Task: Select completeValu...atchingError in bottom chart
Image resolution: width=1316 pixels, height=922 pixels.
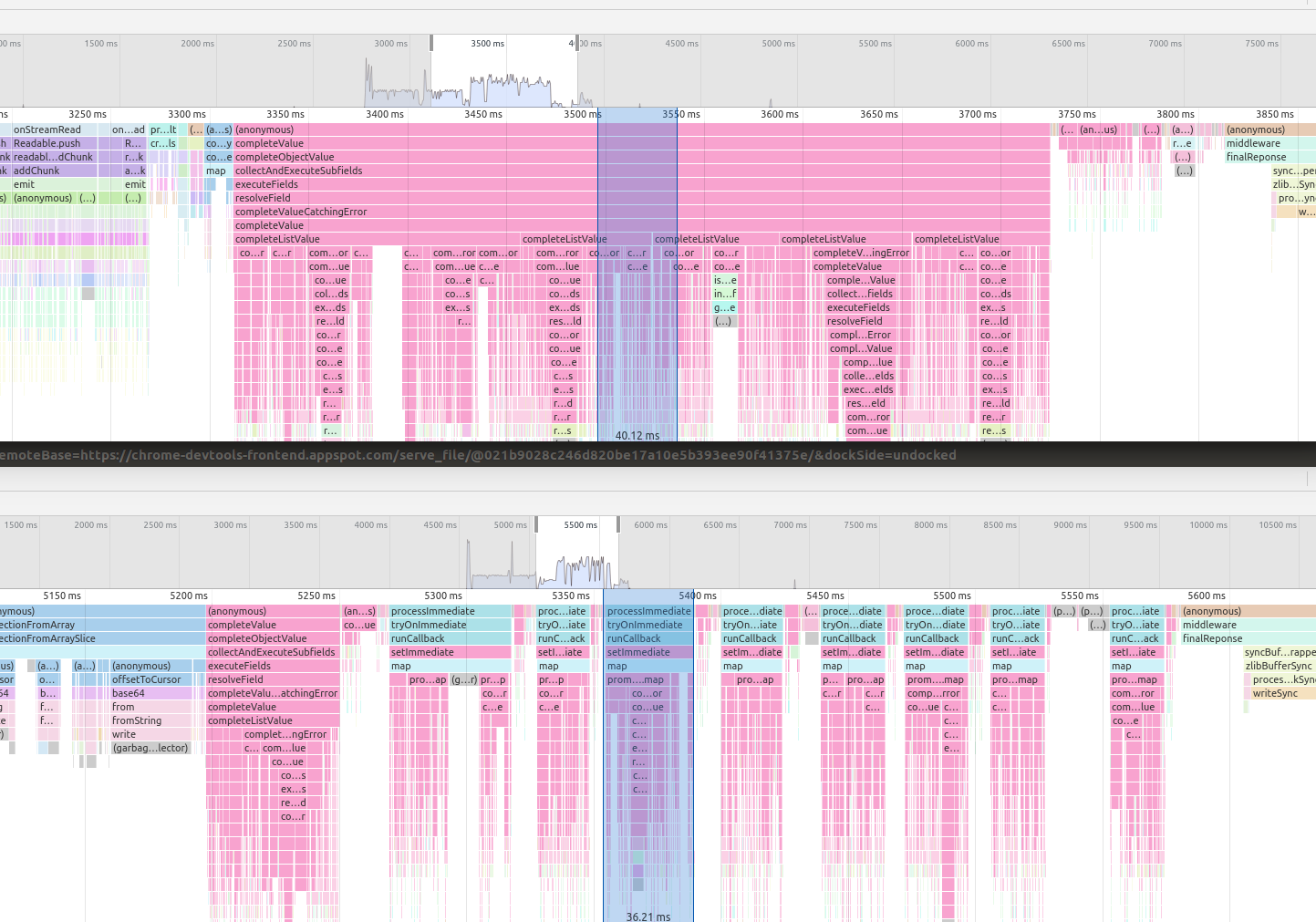Action: coord(273,693)
